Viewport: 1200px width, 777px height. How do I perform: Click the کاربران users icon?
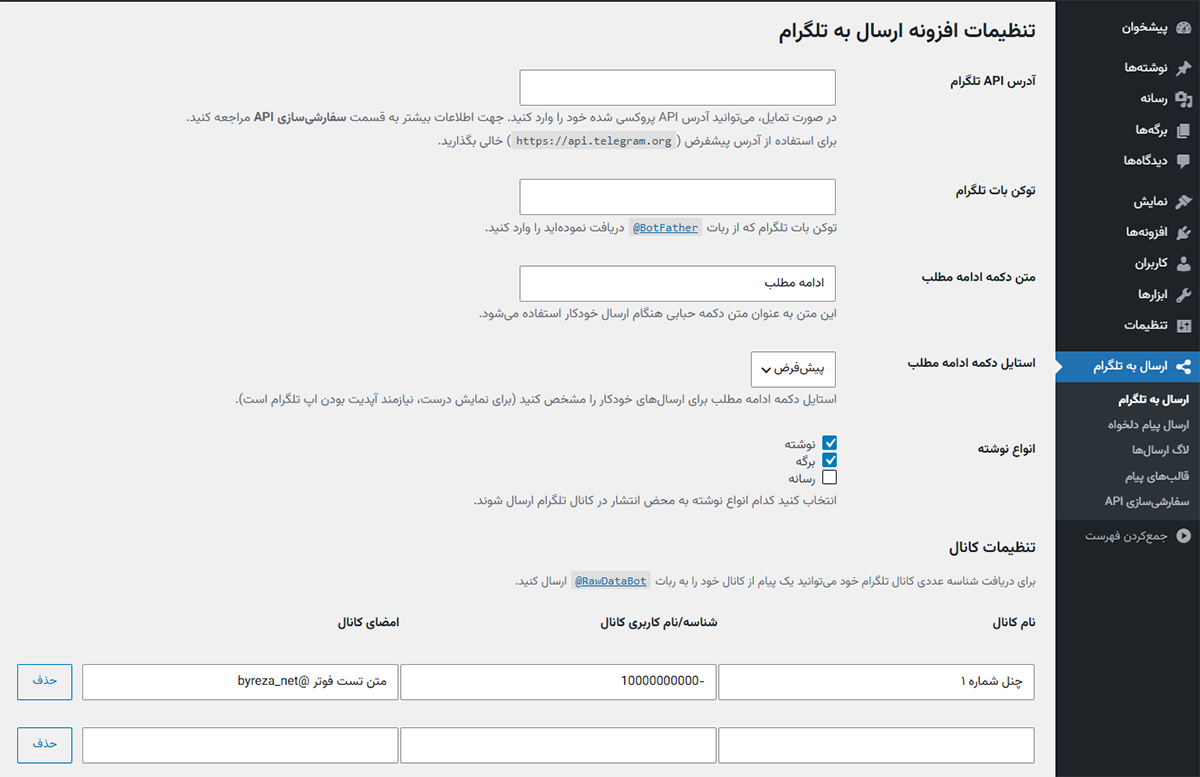click(x=1183, y=264)
